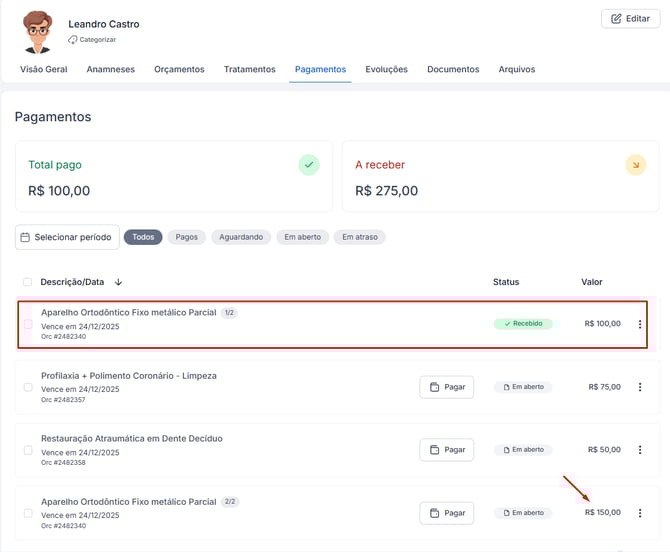This screenshot has width=670, height=552.
Task: Open the Tratamentos tab
Action: (x=249, y=69)
